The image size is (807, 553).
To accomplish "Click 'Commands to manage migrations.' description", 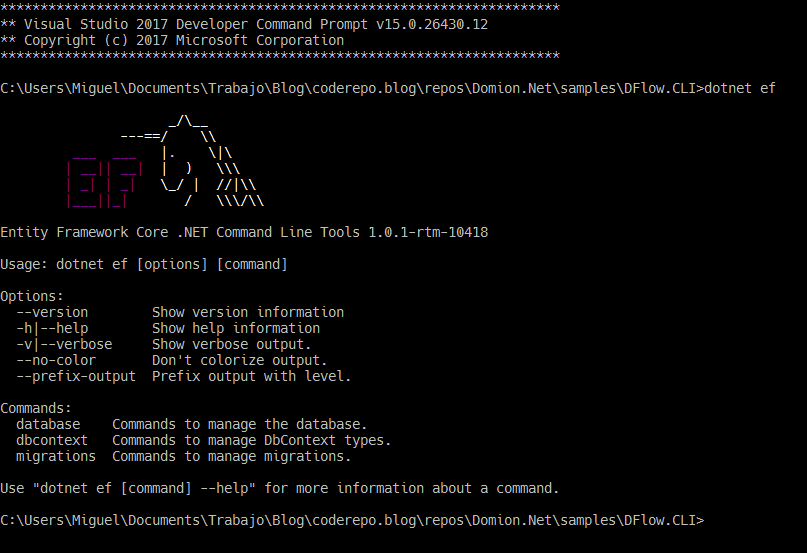I will pos(232,456).
